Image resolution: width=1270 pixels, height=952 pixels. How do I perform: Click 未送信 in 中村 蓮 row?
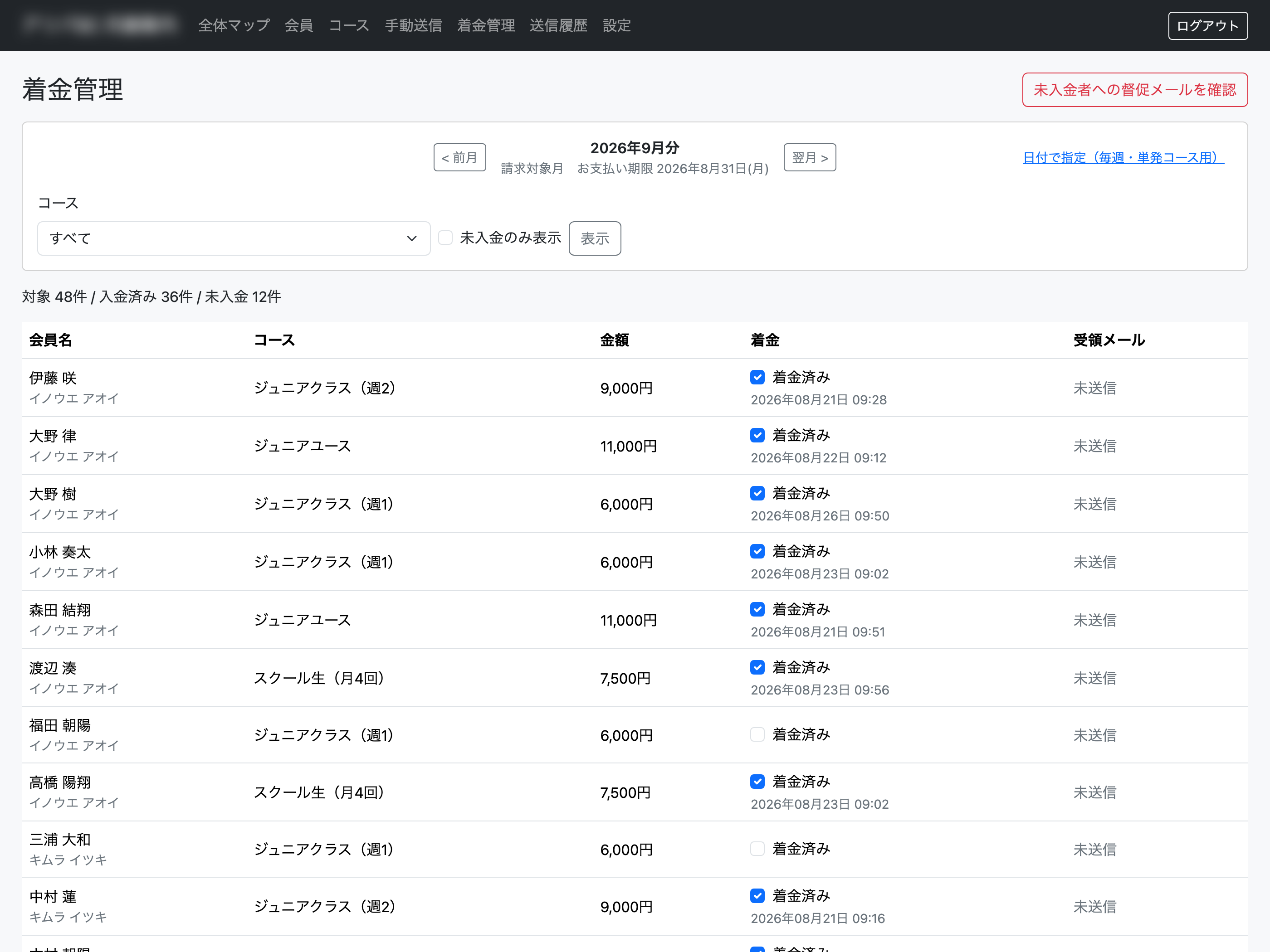1094,906
